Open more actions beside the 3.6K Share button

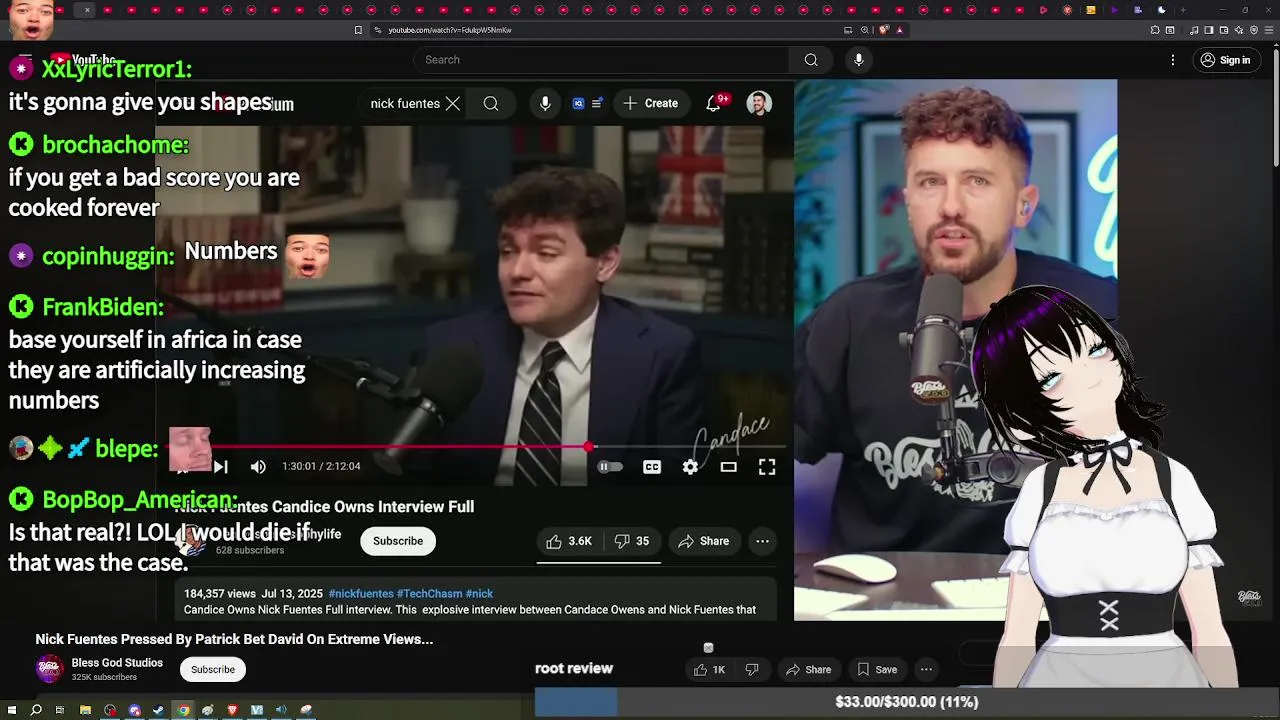tap(762, 541)
